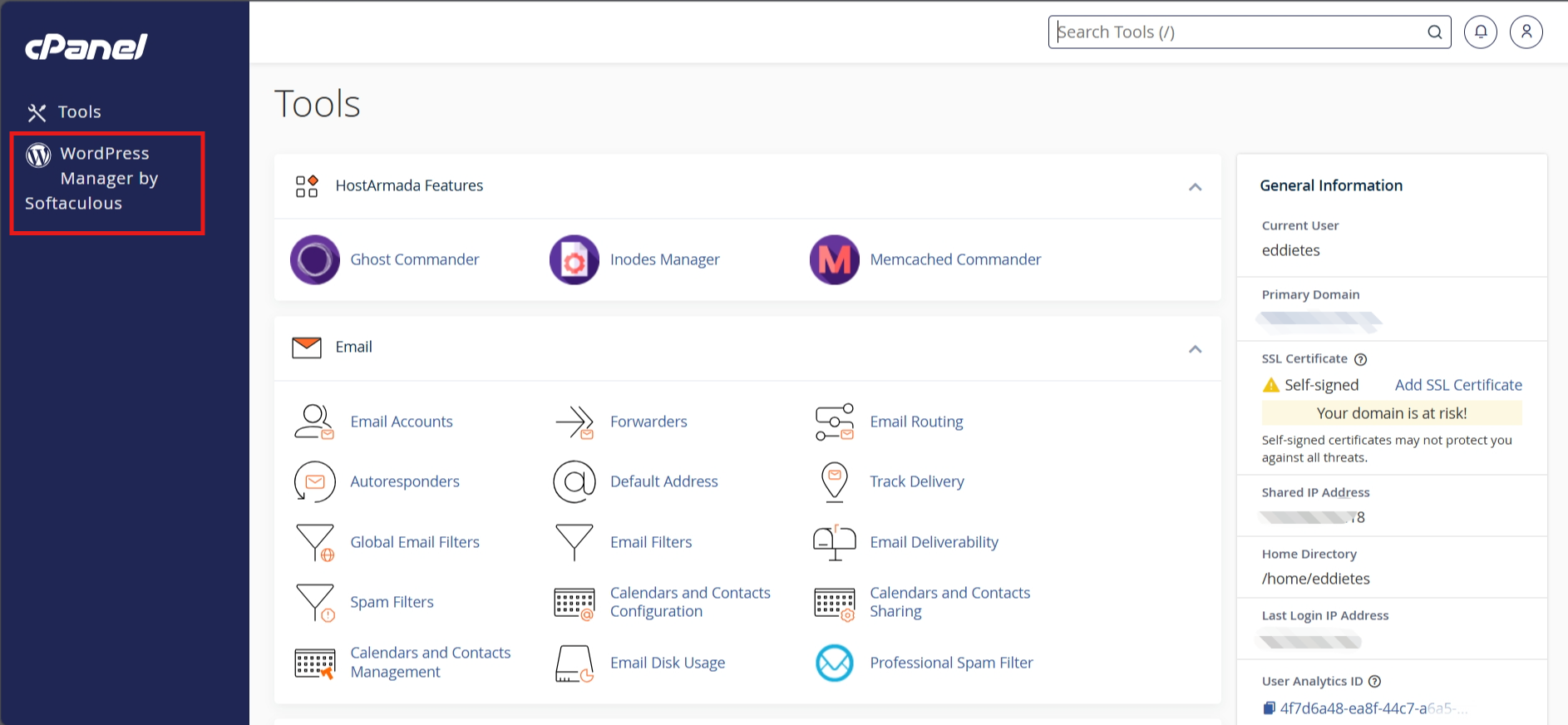This screenshot has height=725, width=1568.
Task: Click the cPanel logo
Action: tap(86, 47)
